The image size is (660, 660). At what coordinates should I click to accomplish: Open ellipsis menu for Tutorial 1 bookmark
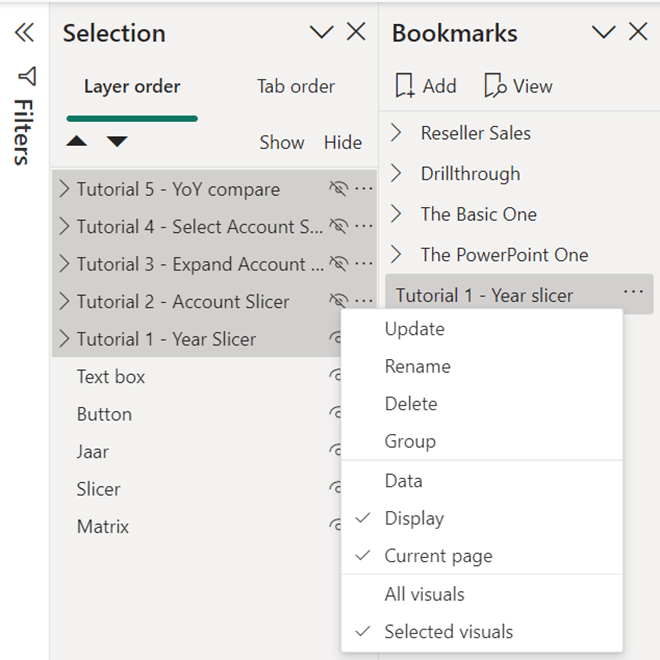tap(633, 293)
